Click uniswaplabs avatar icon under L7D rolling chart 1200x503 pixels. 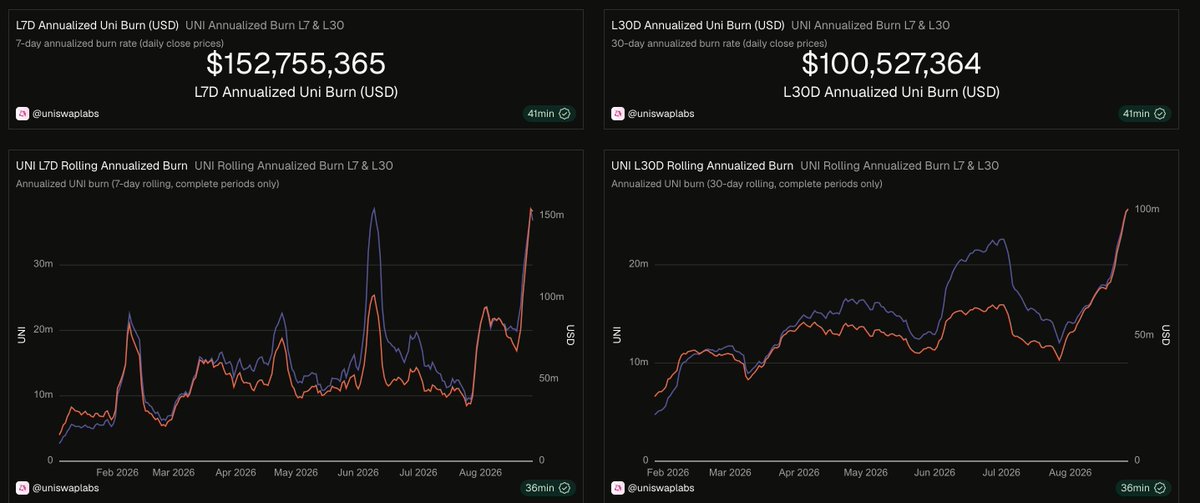tap(21, 488)
